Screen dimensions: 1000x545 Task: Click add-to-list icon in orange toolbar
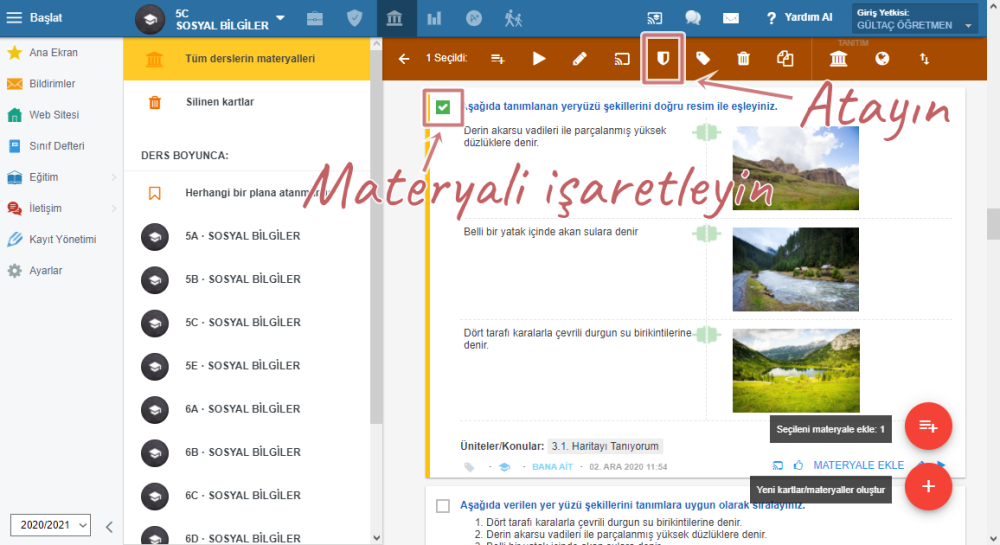tap(498, 59)
